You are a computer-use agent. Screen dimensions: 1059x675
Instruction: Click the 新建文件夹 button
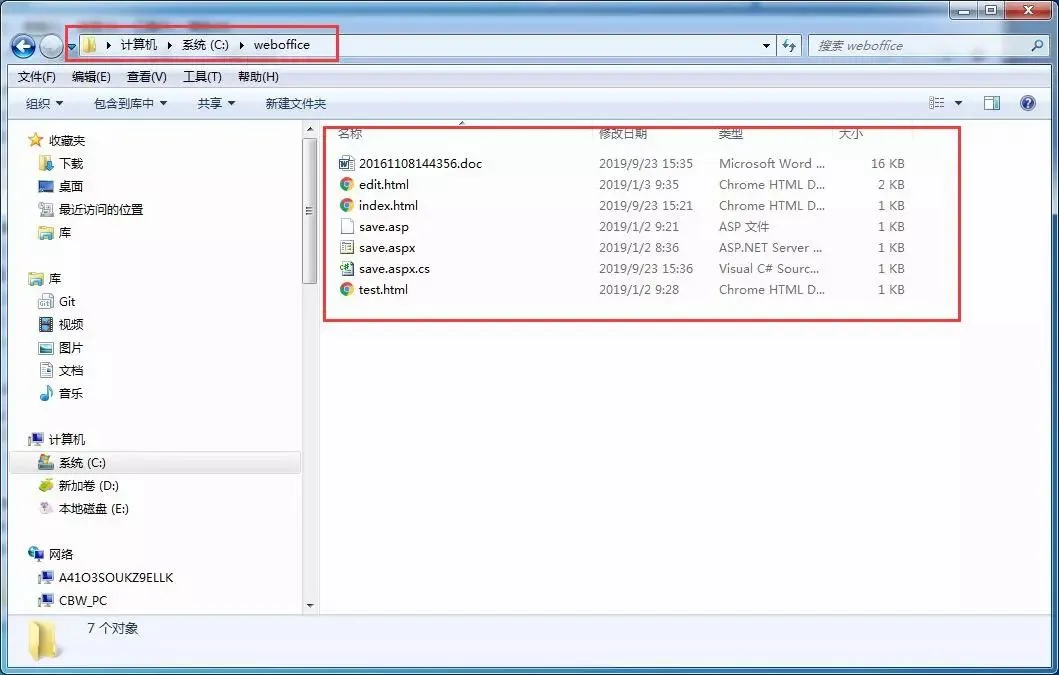pyautogui.click(x=296, y=103)
